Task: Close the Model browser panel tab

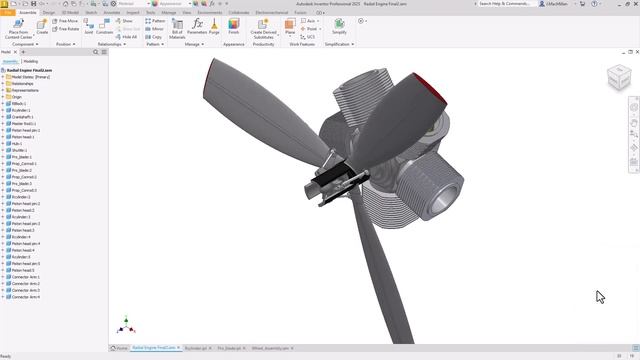Action: 15,52
